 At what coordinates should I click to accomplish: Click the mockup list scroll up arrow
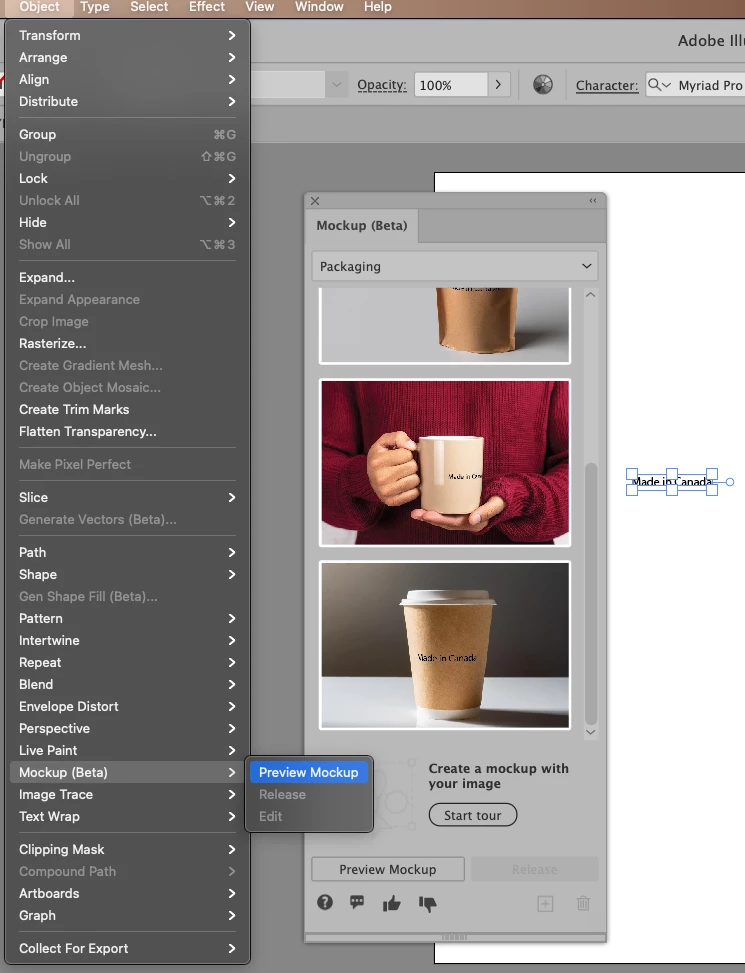click(591, 295)
